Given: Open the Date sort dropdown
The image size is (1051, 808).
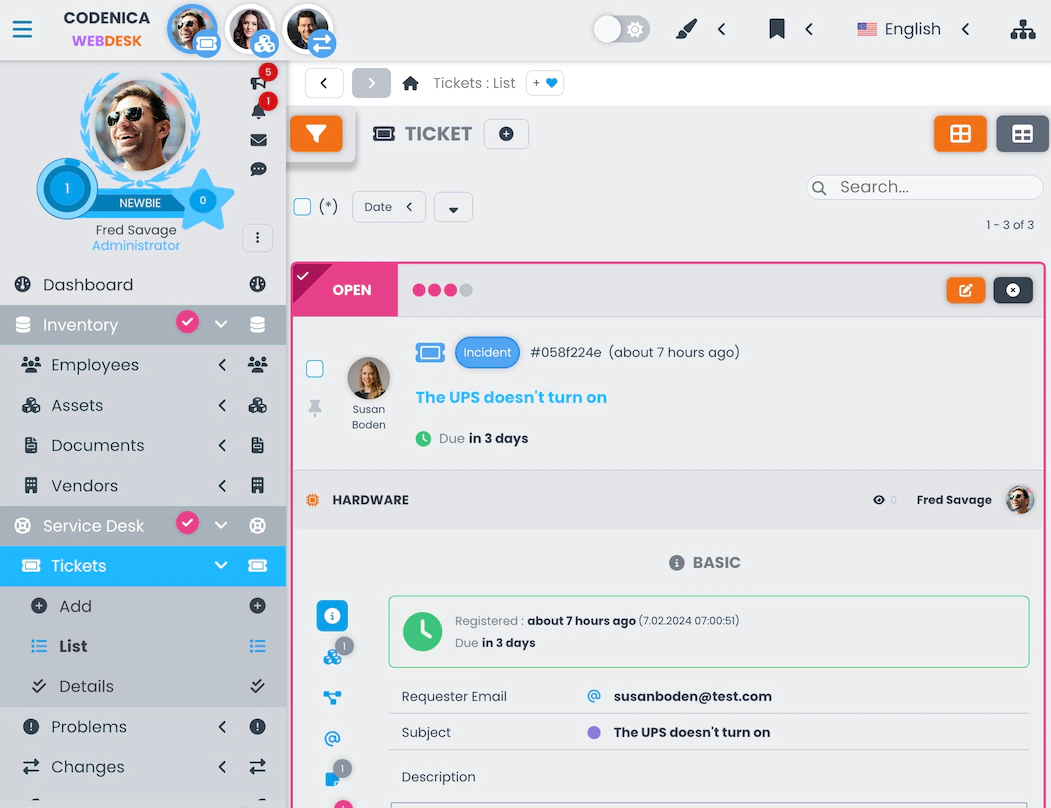Looking at the screenshot, I should 388,207.
